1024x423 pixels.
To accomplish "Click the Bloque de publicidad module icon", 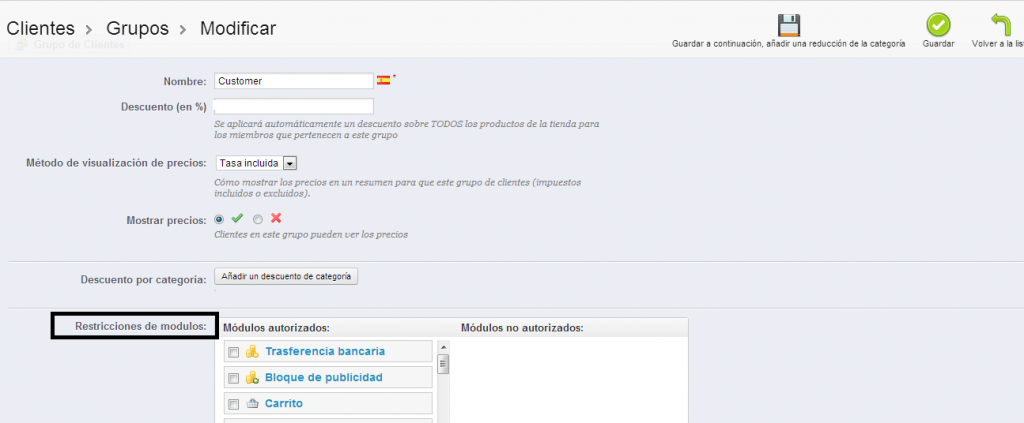I will (252, 378).
